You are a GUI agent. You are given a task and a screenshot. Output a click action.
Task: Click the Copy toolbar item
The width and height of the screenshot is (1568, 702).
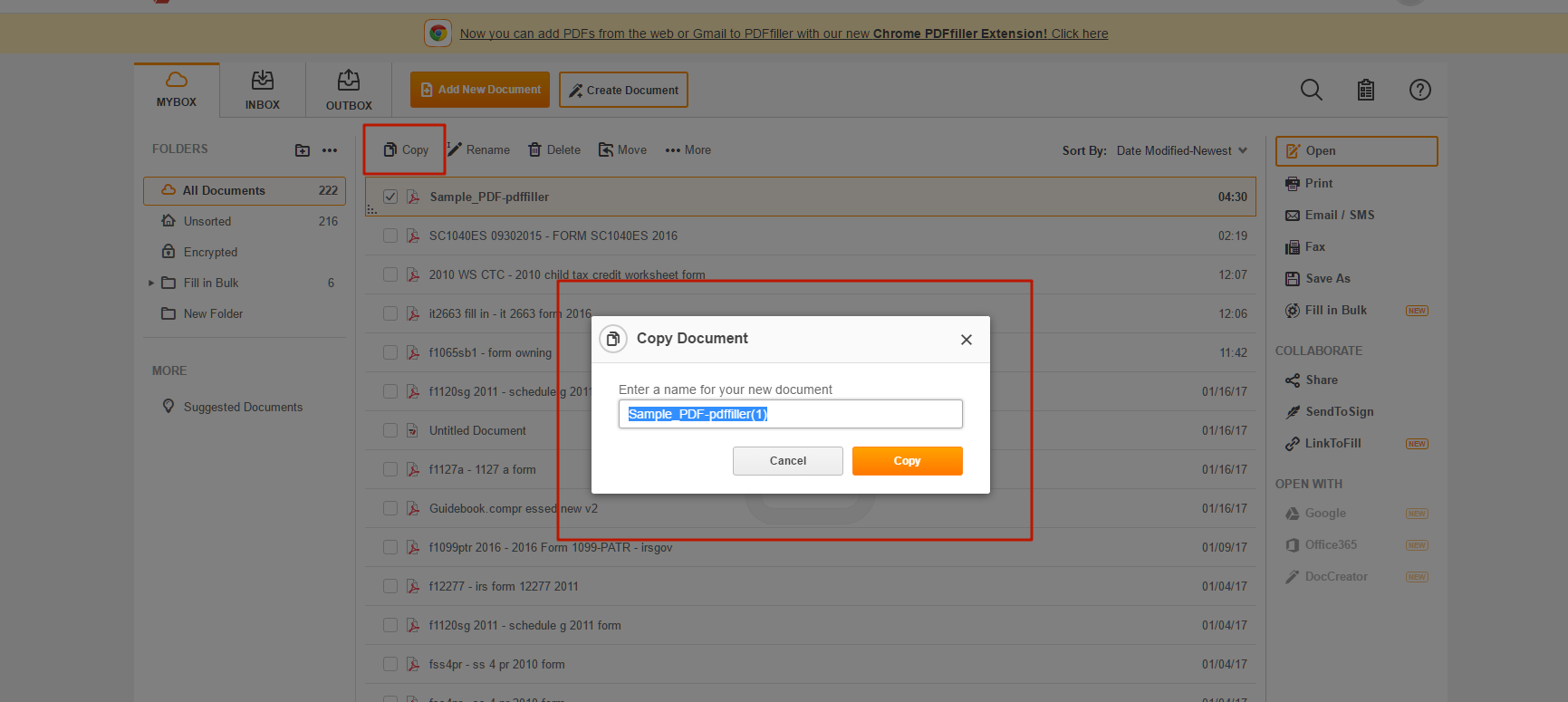(405, 149)
